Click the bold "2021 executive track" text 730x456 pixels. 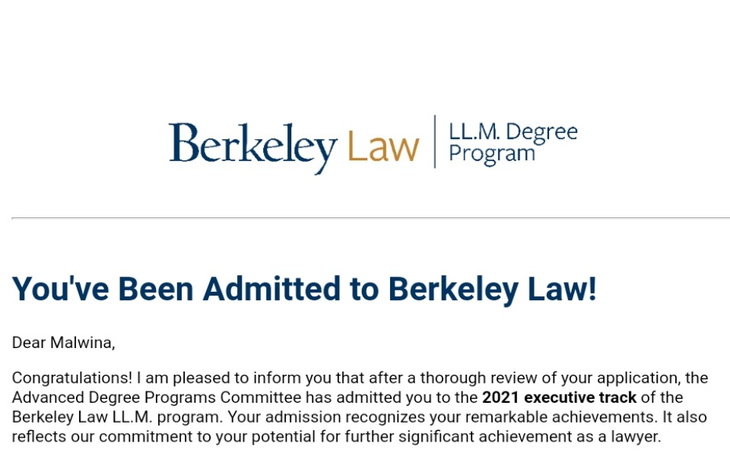coord(559,398)
